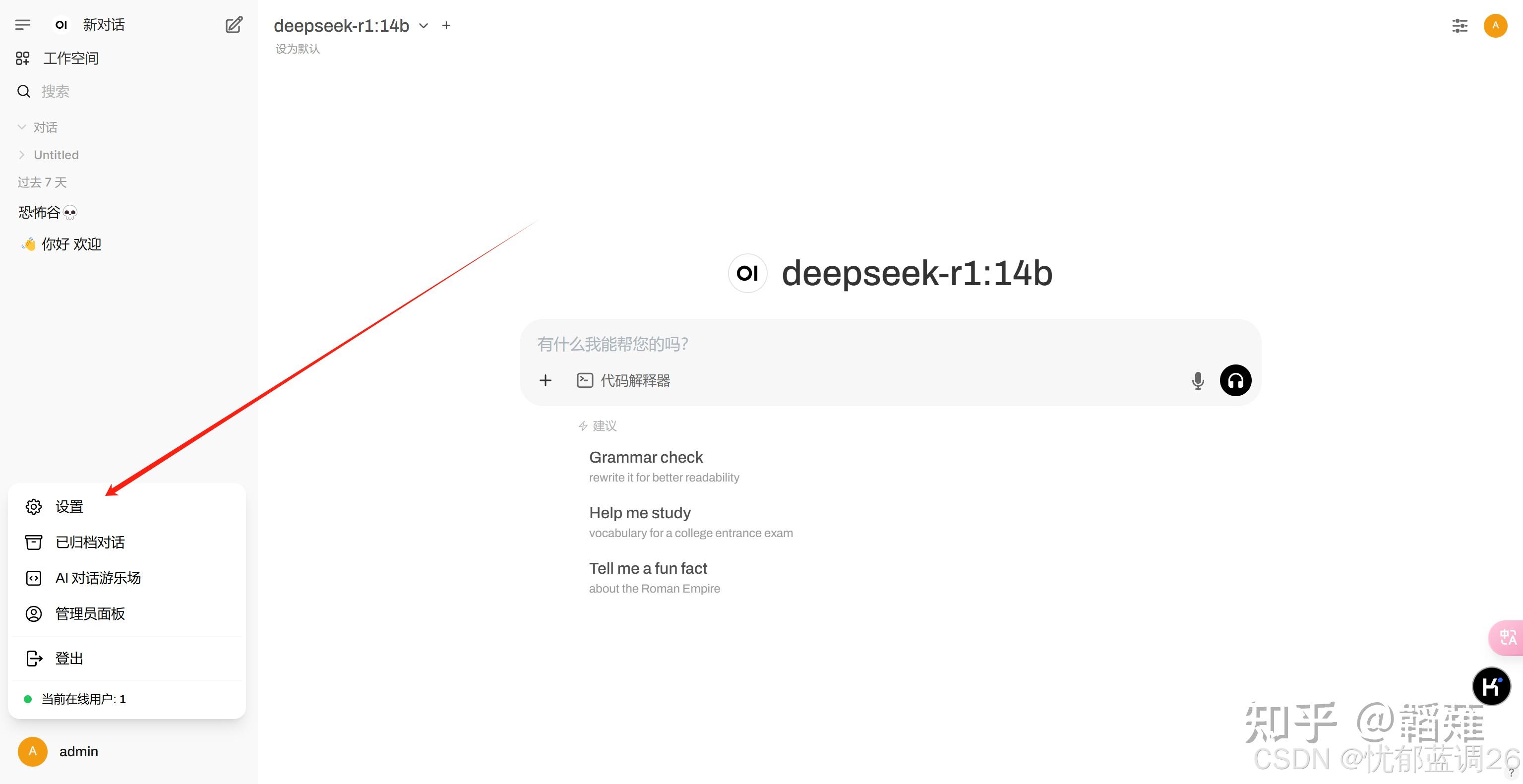Viewport: 1523px width, 784px height.
Task: Open chat controls via the sliders icon
Action: [x=1460, y=26]
